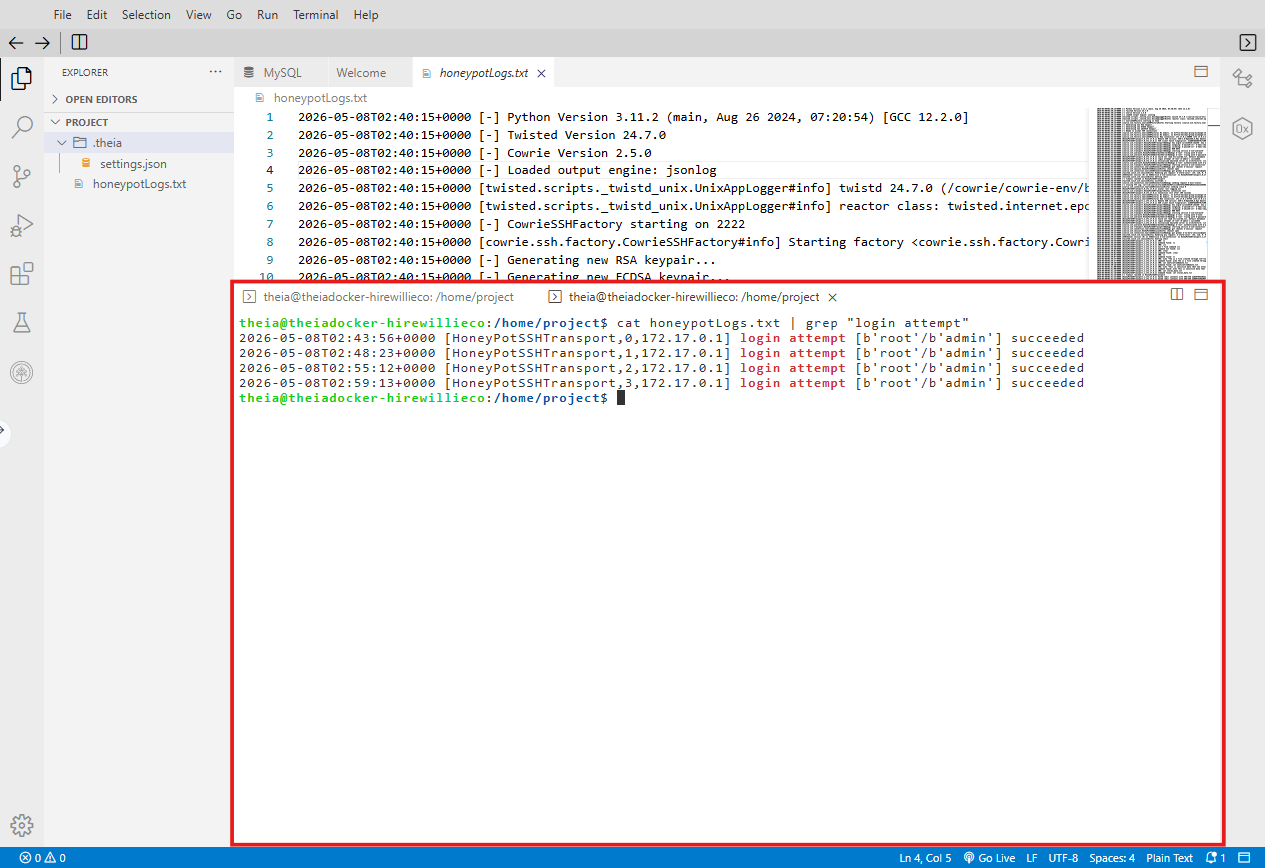Open the Testing flask icon
The image size is (1265, 868).
(x=21, y=323)
